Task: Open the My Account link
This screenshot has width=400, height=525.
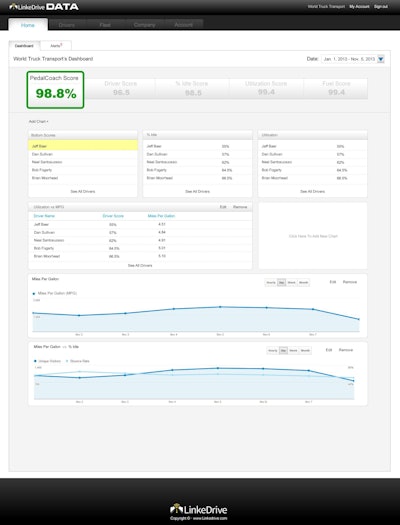Action: pyautogui.click(x=359, y=6)
